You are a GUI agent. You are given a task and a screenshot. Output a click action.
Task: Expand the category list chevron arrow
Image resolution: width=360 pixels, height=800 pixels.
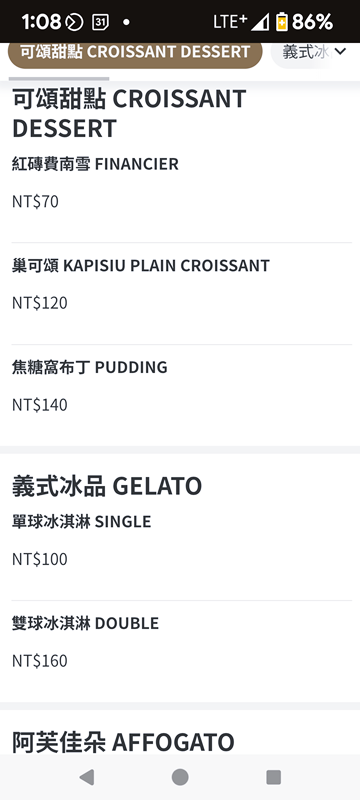(x=340, y=51)
